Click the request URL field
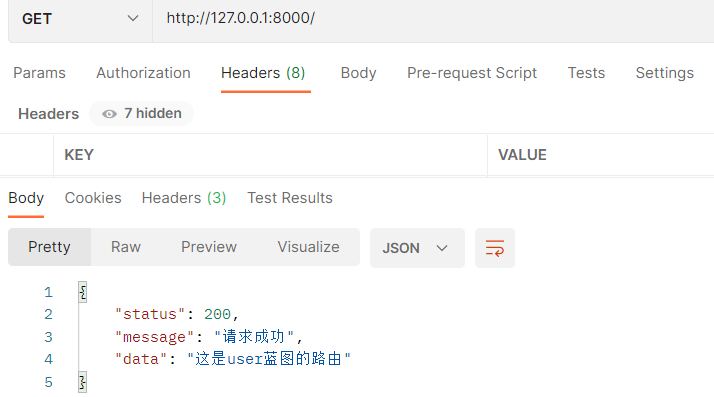714x397 pixels. click(x=433, y=19)
